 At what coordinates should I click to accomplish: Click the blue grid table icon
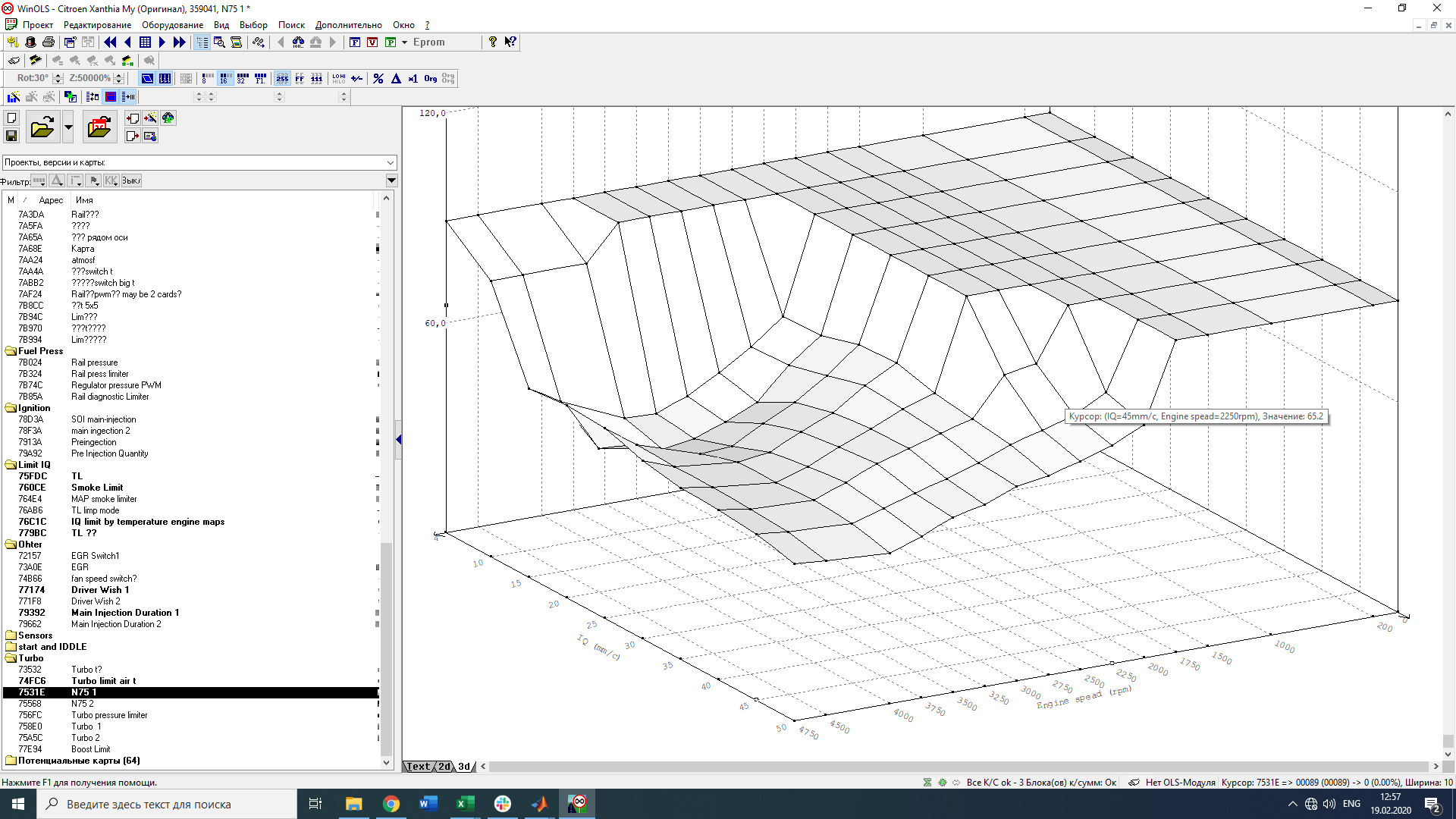(145, 42)
